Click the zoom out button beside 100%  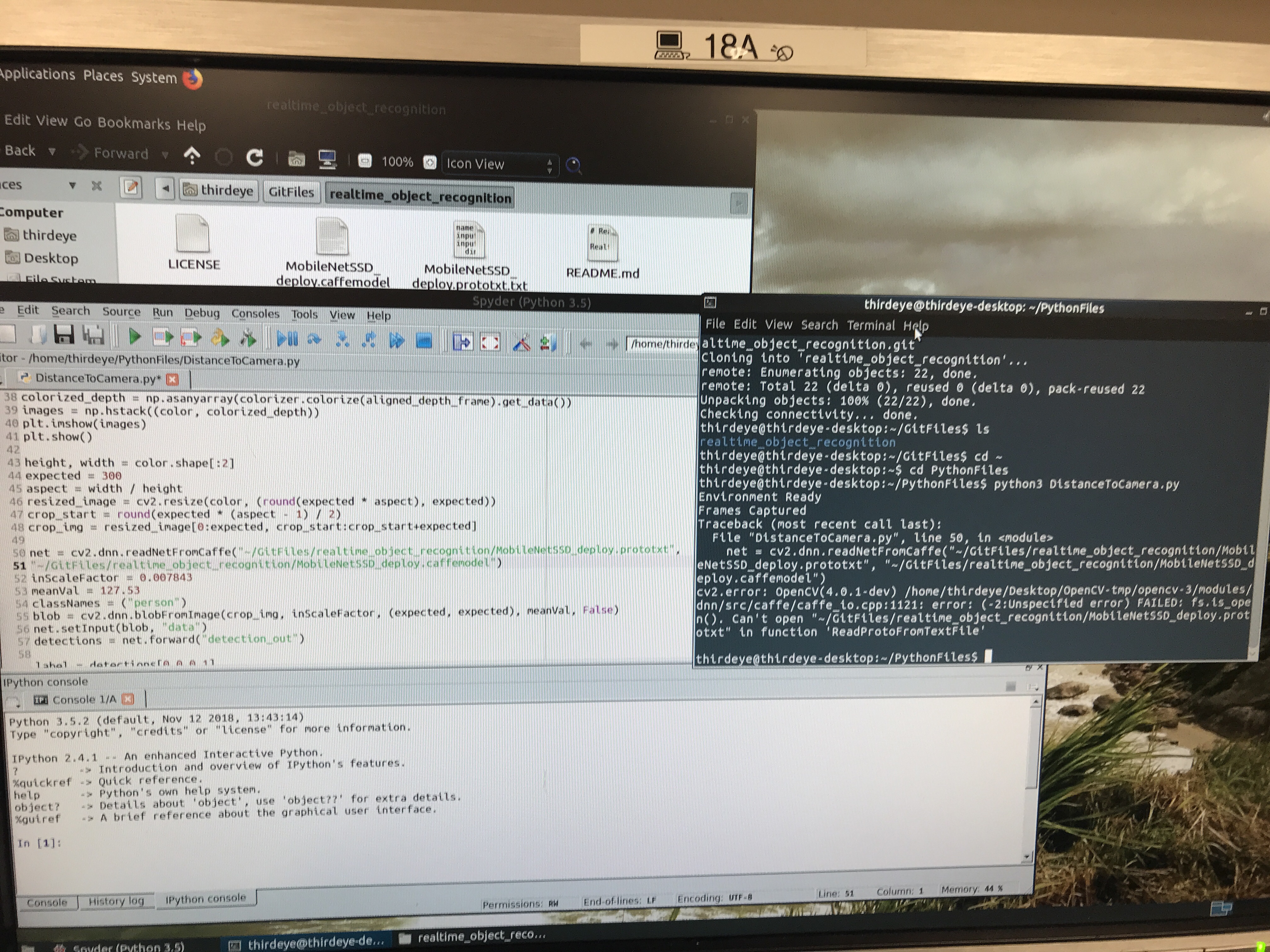point(364,161)
